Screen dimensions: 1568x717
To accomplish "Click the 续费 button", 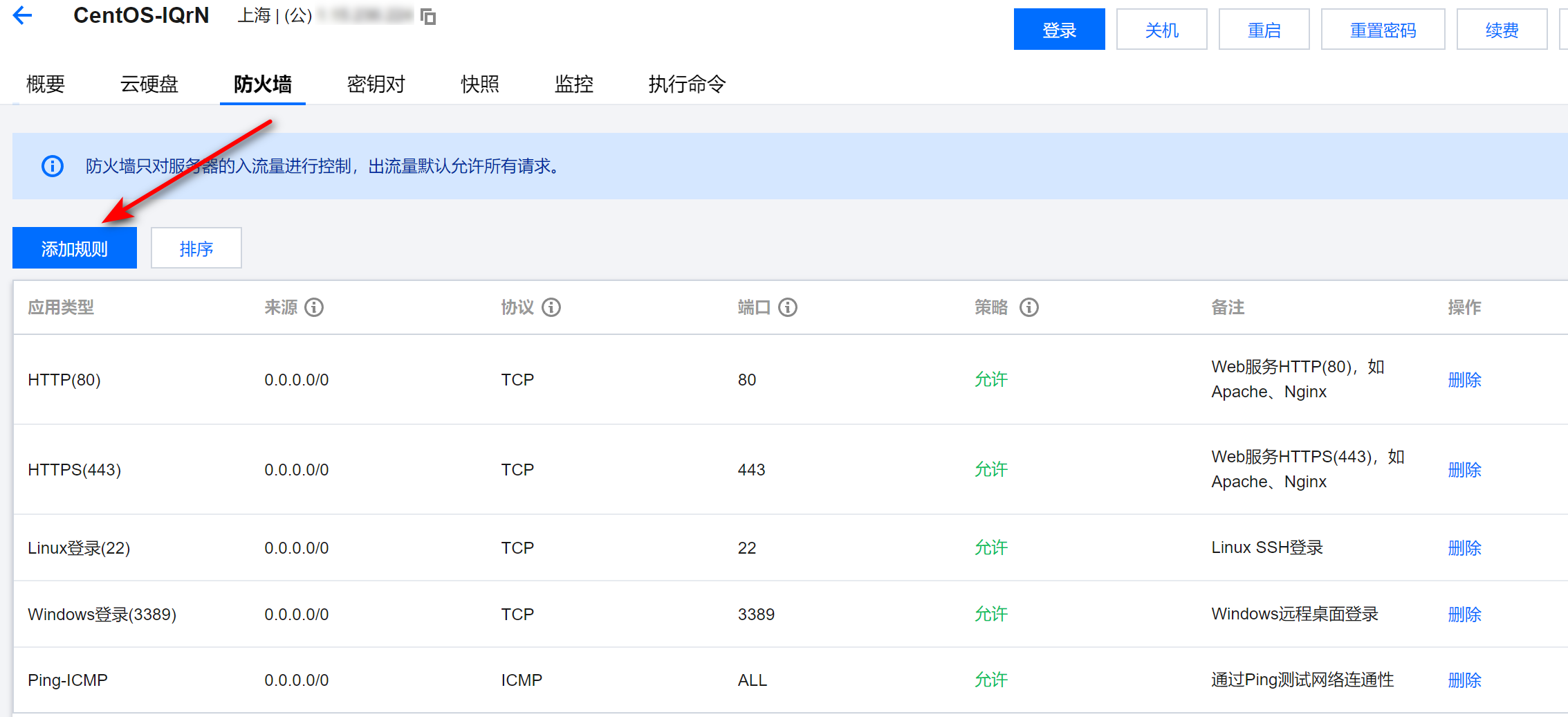I will point(1502,29).
